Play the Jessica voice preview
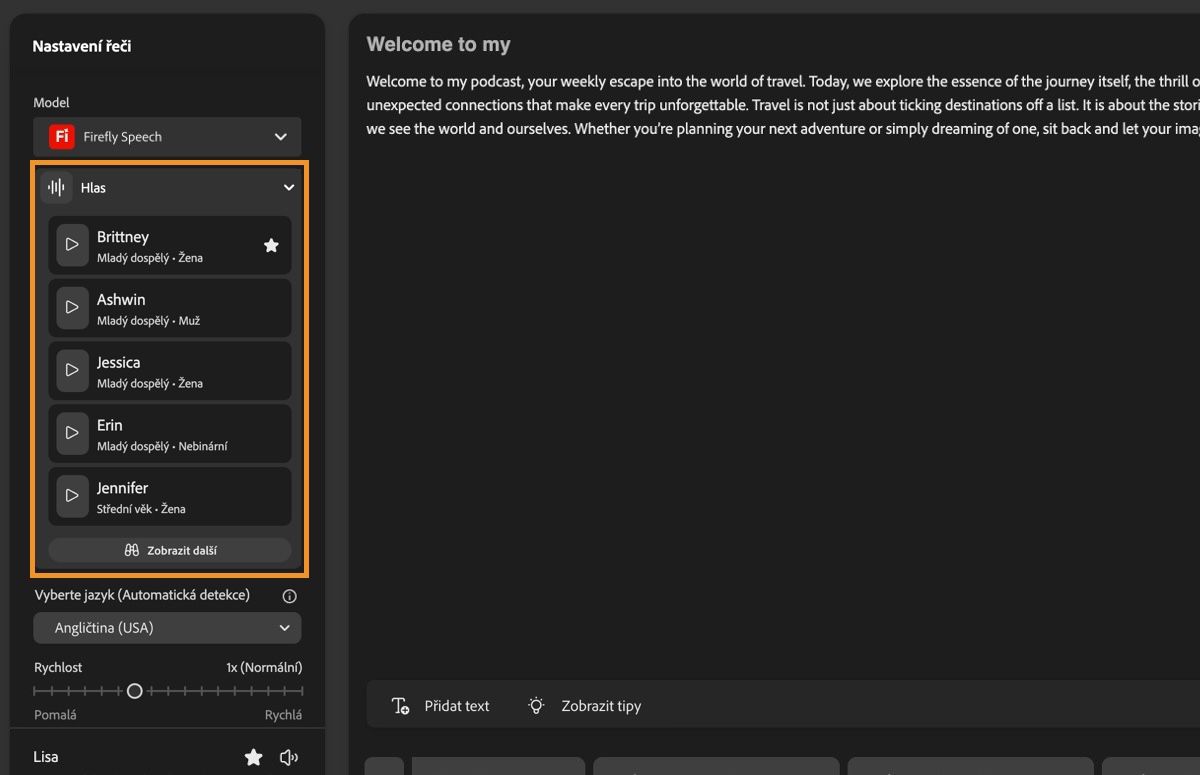 coord(72,370)
